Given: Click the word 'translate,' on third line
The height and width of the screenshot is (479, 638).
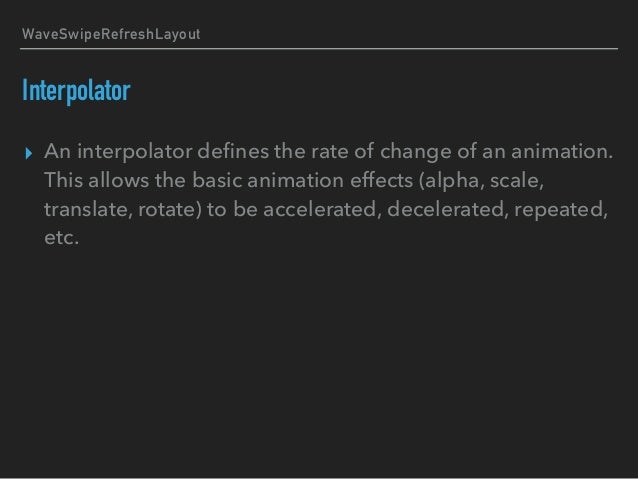Looking at the screenshot, I should (88, 209).
